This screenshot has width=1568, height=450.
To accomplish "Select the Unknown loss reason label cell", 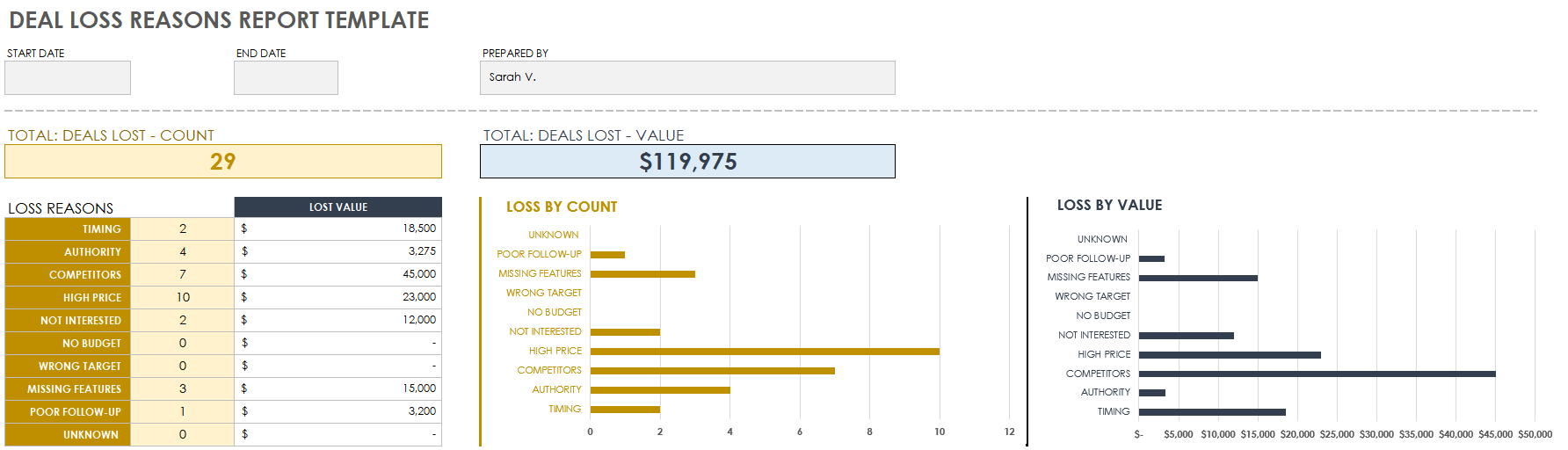I will pyautogui.click(x=68, y=435).
